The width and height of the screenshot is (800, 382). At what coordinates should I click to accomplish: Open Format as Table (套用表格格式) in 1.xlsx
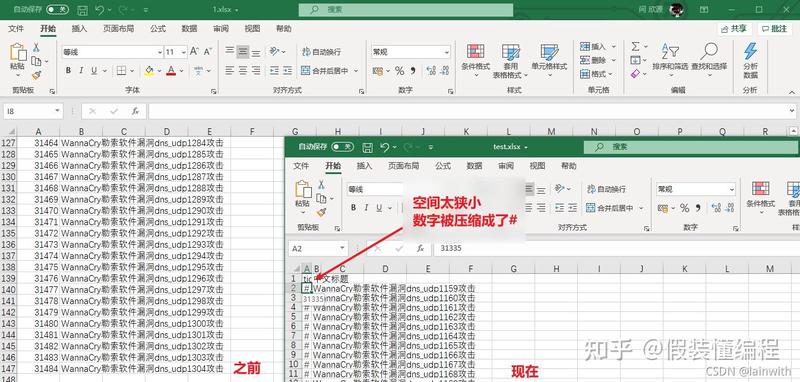(x=510, y=61)
